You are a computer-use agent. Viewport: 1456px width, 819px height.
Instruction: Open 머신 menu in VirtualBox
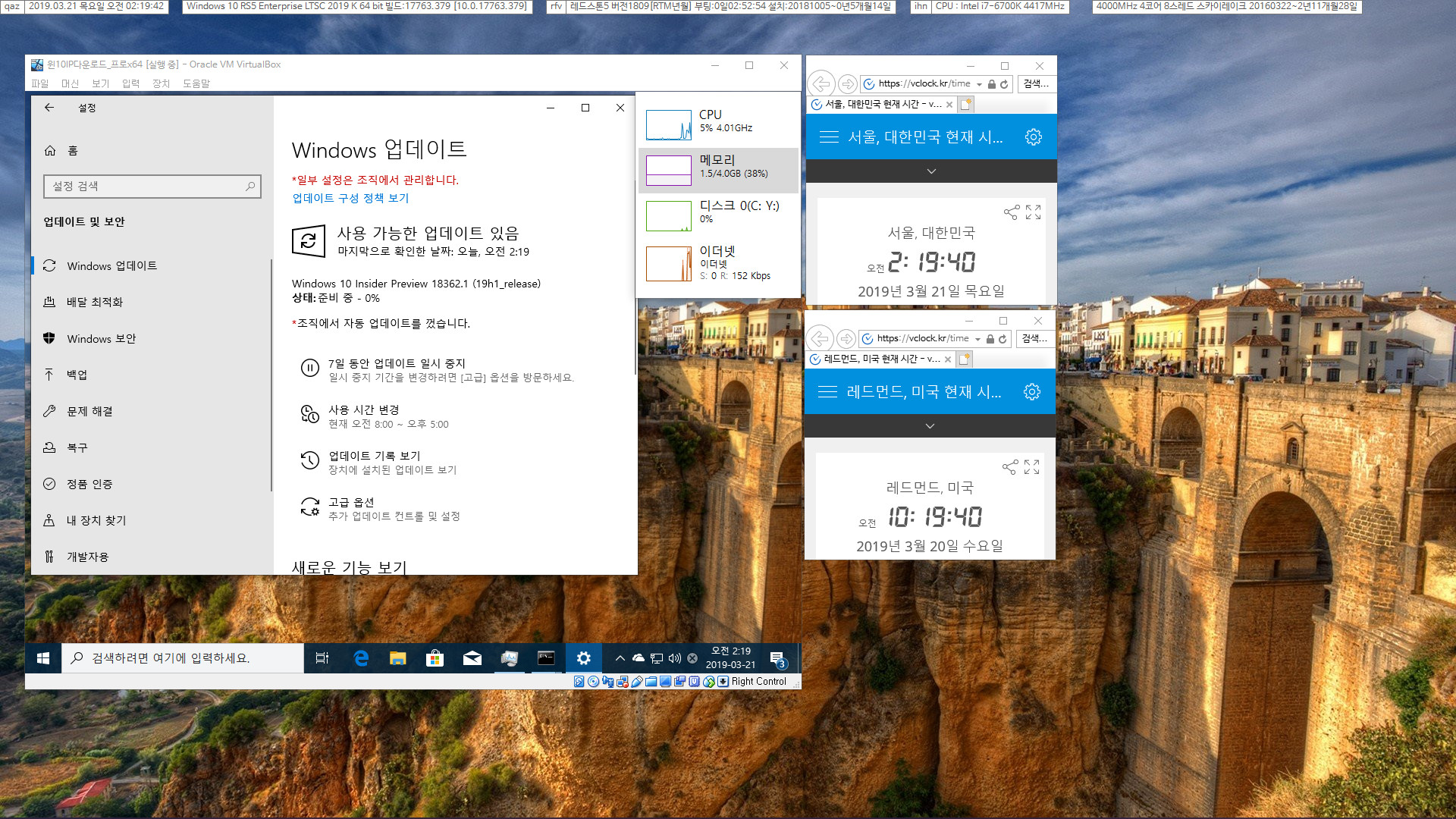(70, 83)
